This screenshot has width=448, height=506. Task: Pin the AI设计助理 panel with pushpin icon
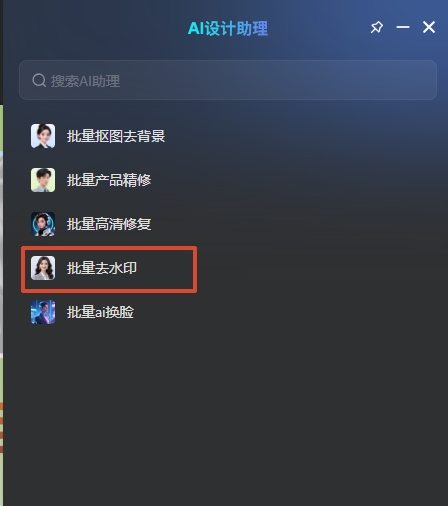tap(377, 27)
